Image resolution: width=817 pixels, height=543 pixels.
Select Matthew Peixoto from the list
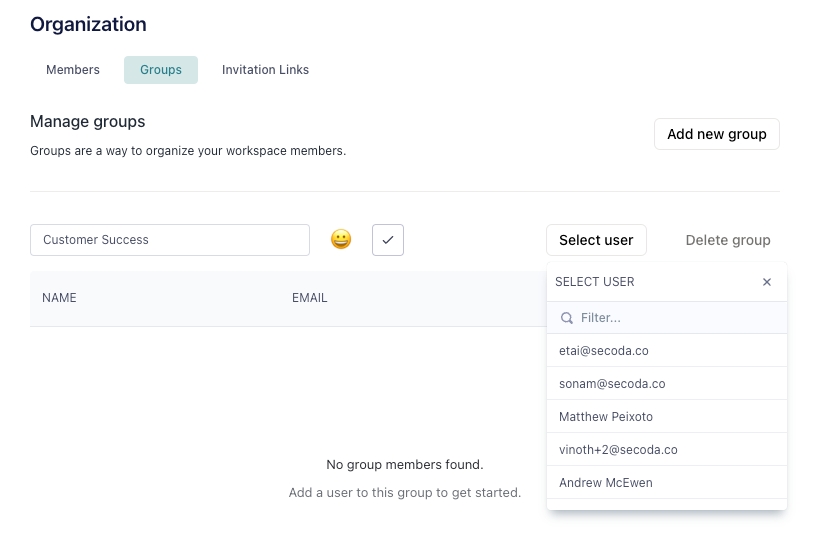(x=606, y=417)
